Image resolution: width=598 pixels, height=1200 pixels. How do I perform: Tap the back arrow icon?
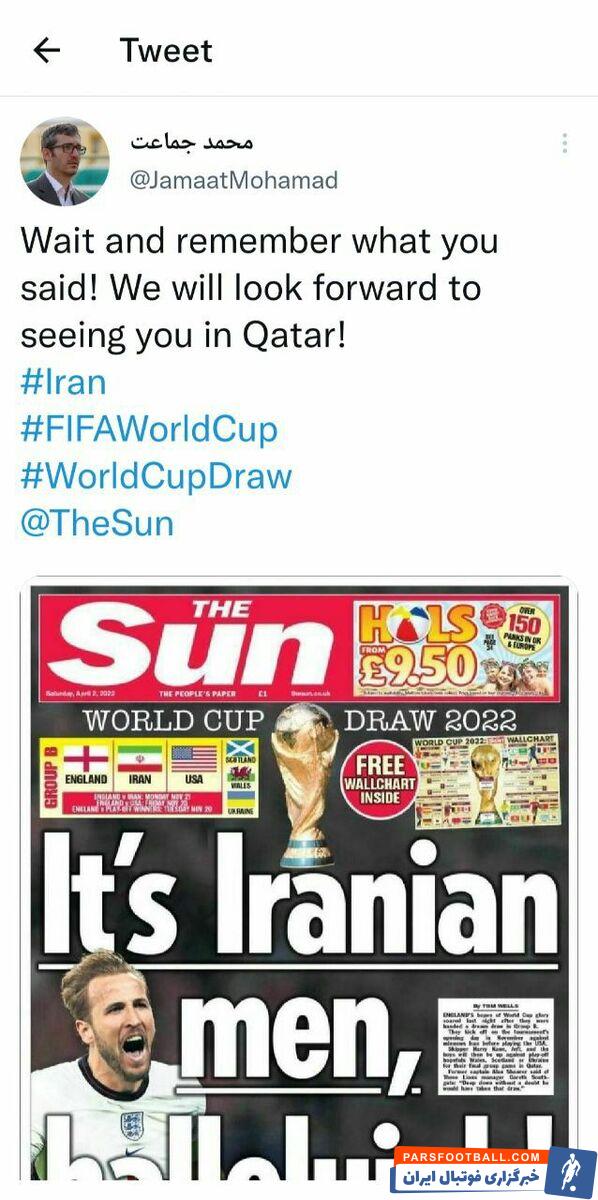[x=47, y=50]
